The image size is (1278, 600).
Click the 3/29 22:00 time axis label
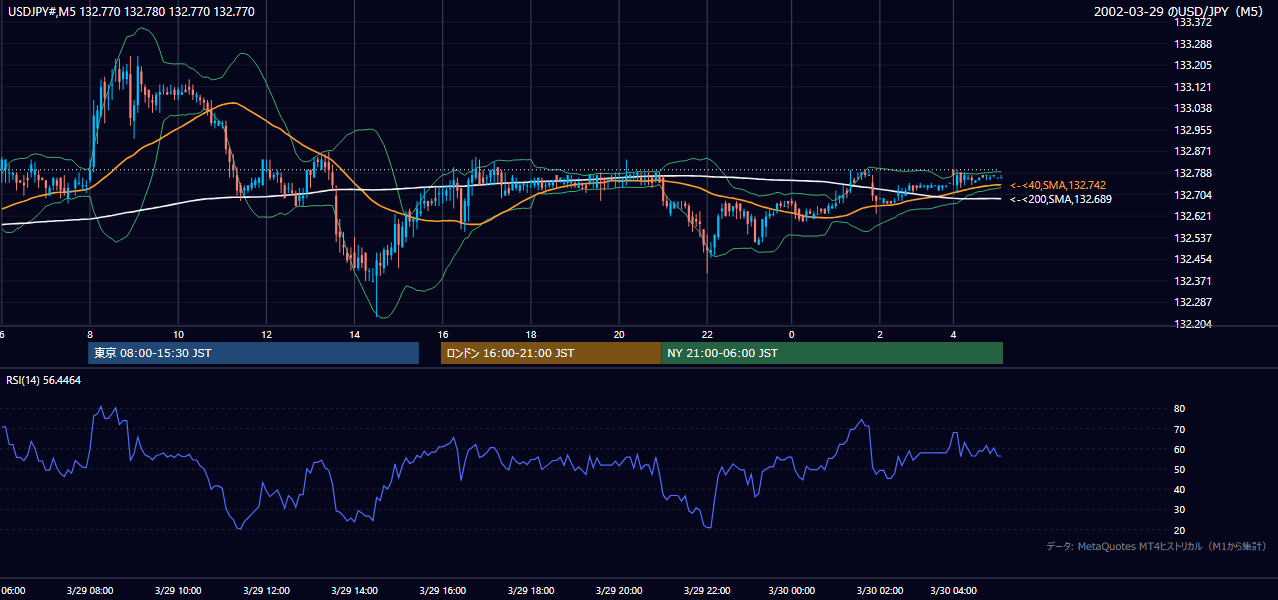click(x=707, y=591)
